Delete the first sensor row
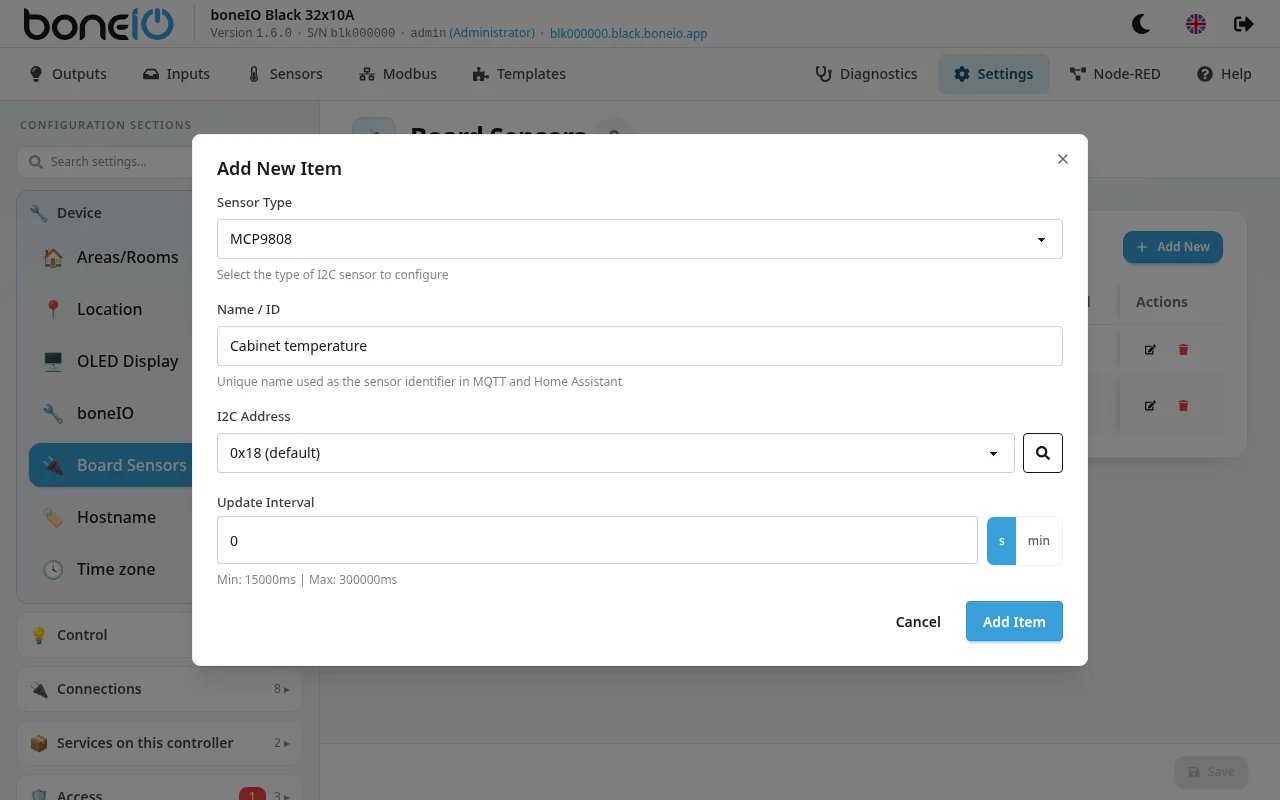The height and width of the screenshot is (800, 1280). click(1184, 350)
